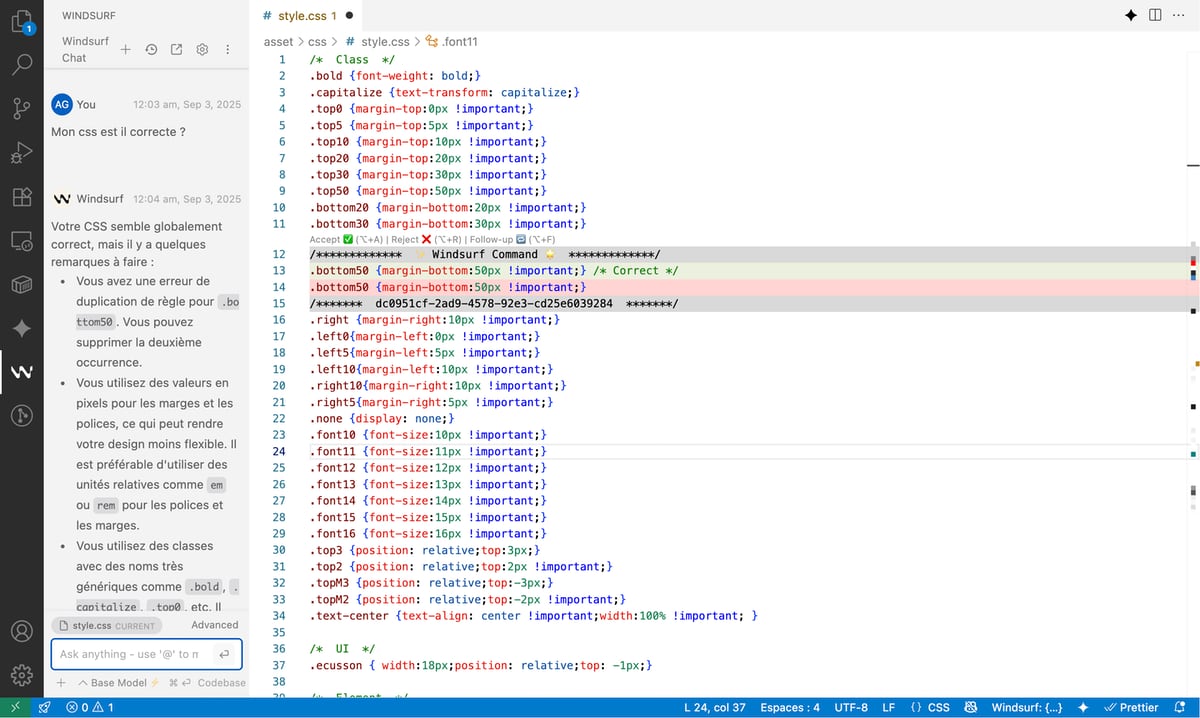
Task: Click the AG user avatar in chat
Action: point(62,104)
